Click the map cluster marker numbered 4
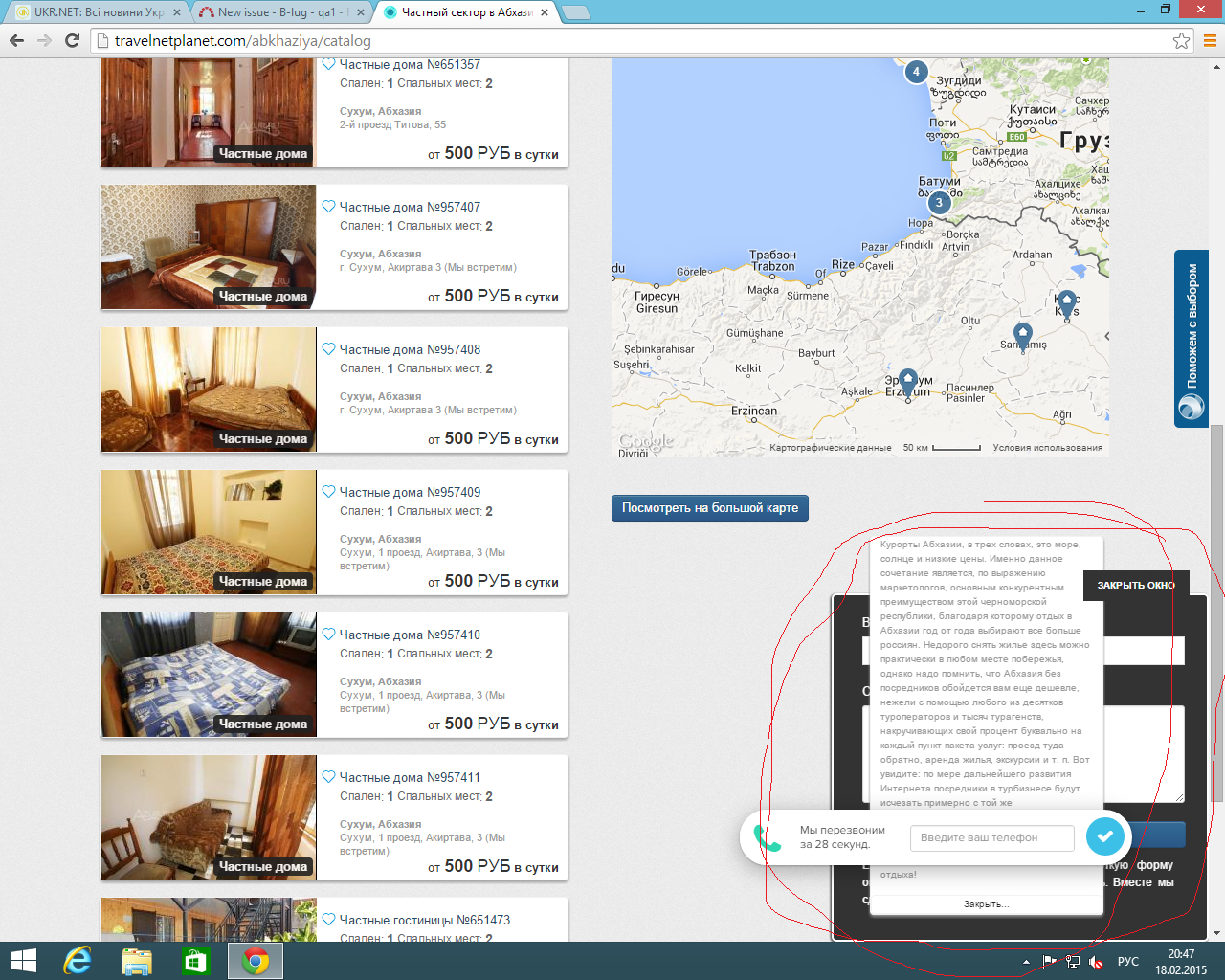The height and width of the screenshot is (980, 1225). click(x=916, y=72)
